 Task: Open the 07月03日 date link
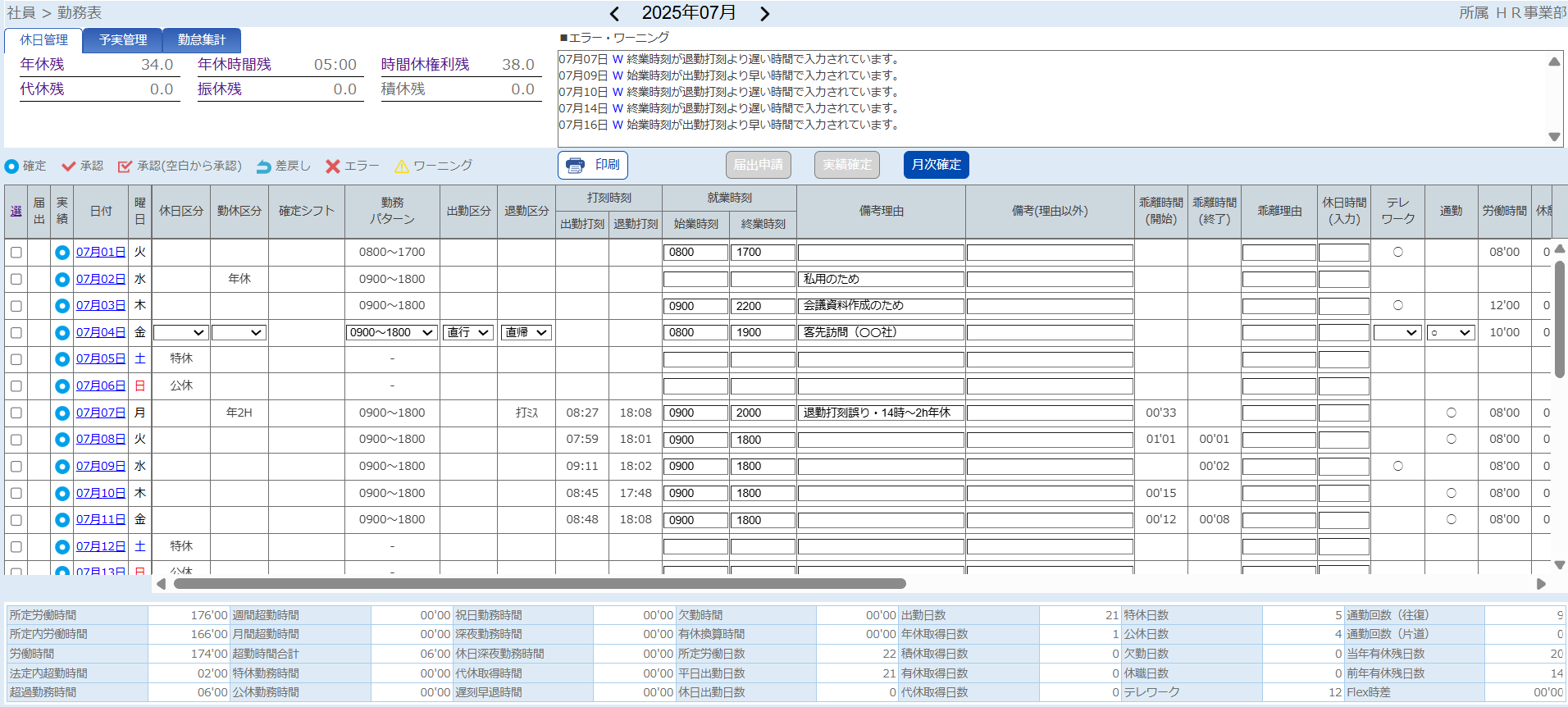[x=100, y=306]
